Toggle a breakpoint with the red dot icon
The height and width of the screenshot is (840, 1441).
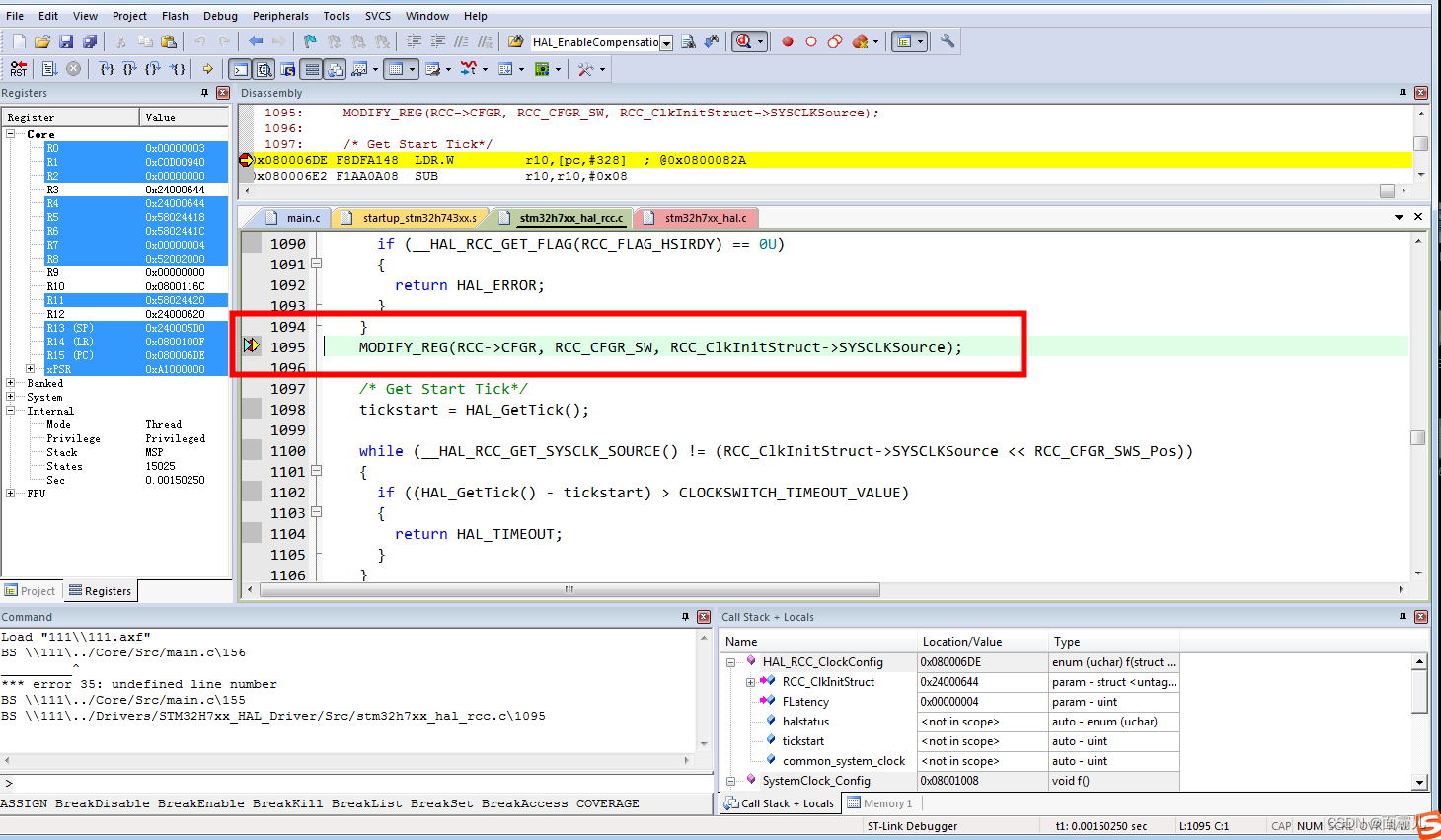788,41
